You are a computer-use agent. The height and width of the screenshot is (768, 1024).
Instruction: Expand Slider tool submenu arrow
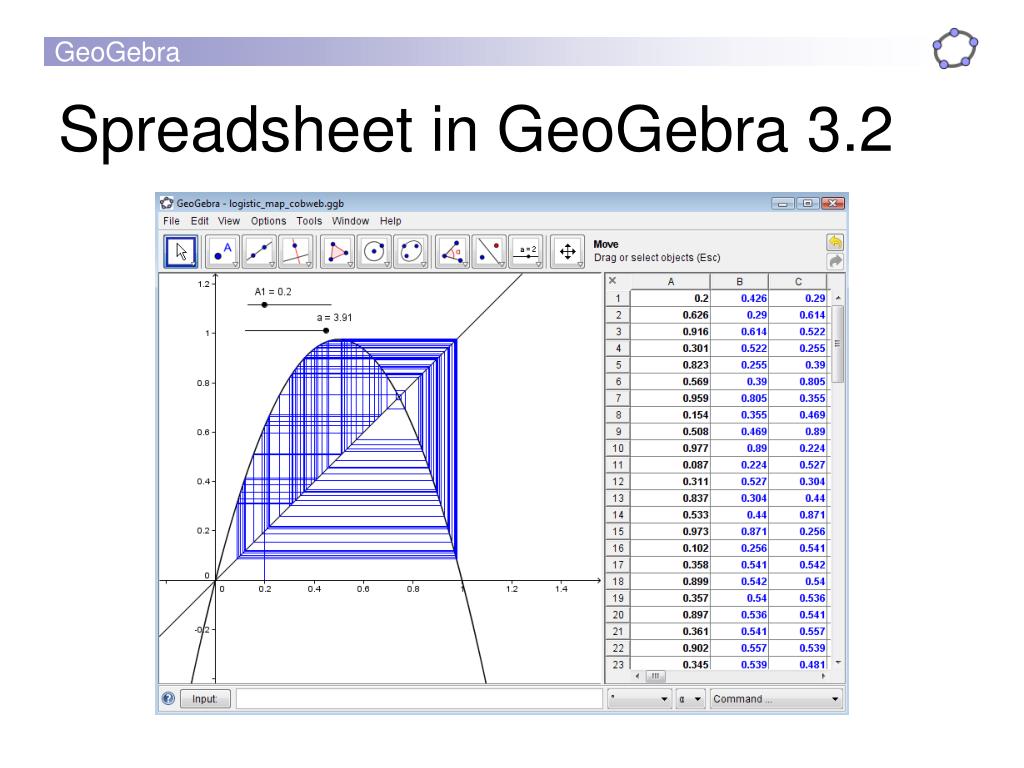(538, 264)
